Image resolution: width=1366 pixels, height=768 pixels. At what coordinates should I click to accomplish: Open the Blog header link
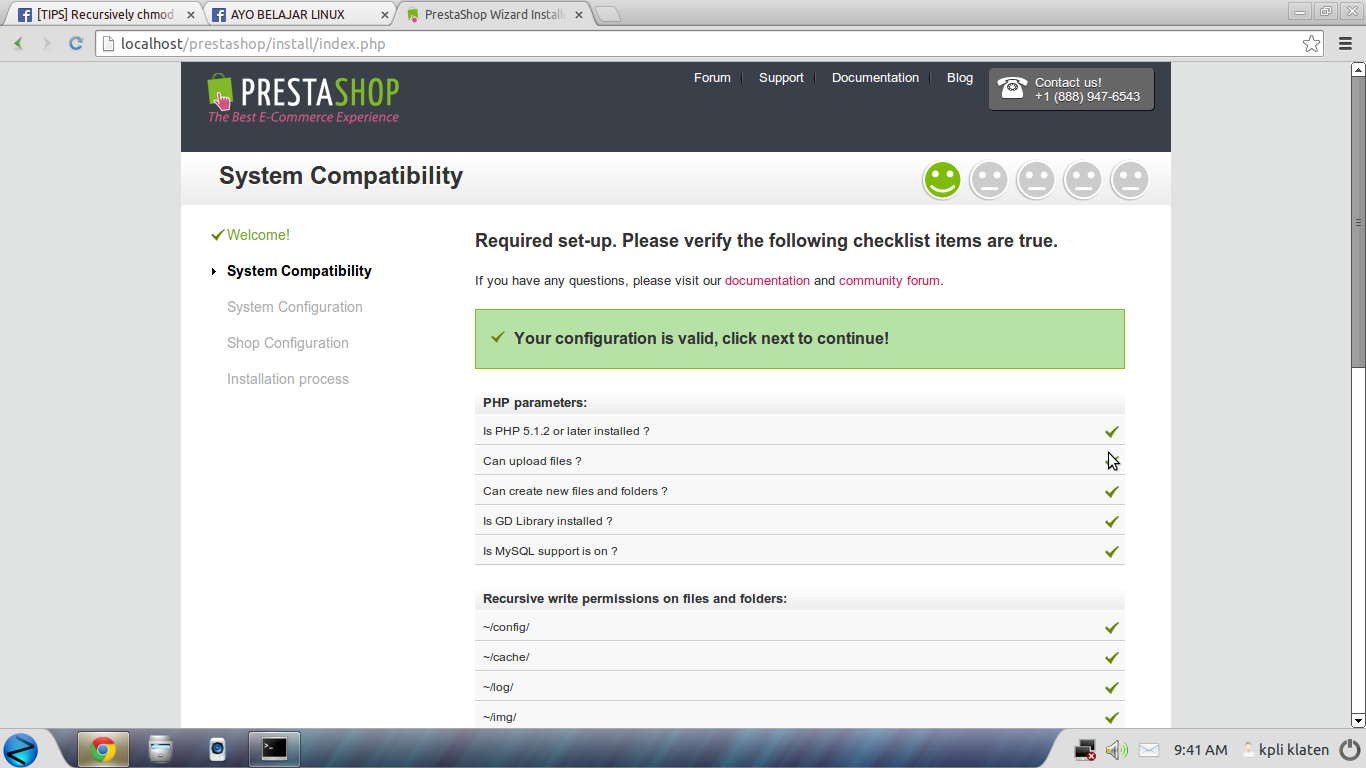pyautogui.click(x=960, y=77)
